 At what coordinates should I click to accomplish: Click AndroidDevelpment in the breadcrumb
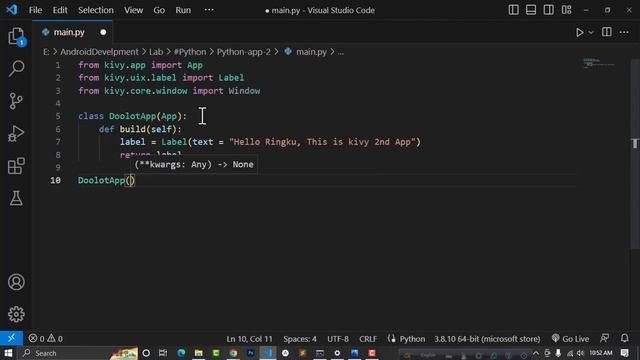click(x=99, y=52)
